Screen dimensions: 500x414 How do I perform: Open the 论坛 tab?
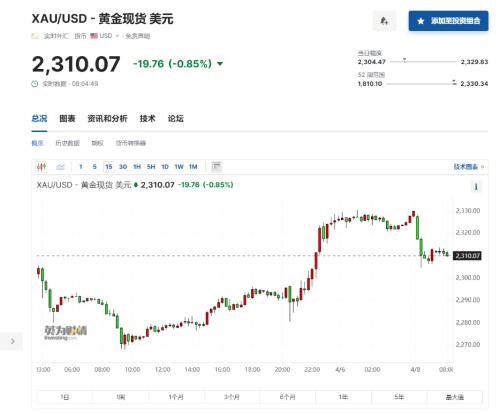(176, 118)
